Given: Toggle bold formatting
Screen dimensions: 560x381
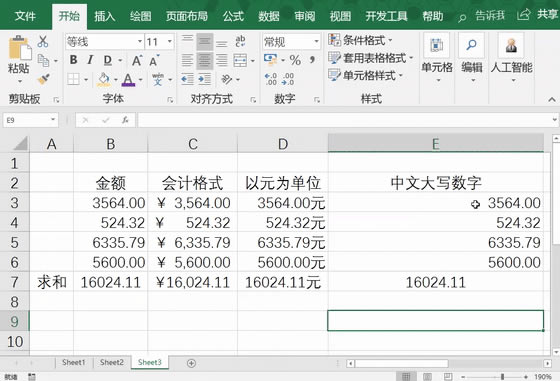Looking at the screenshot, I should click(x=73, y=60).
